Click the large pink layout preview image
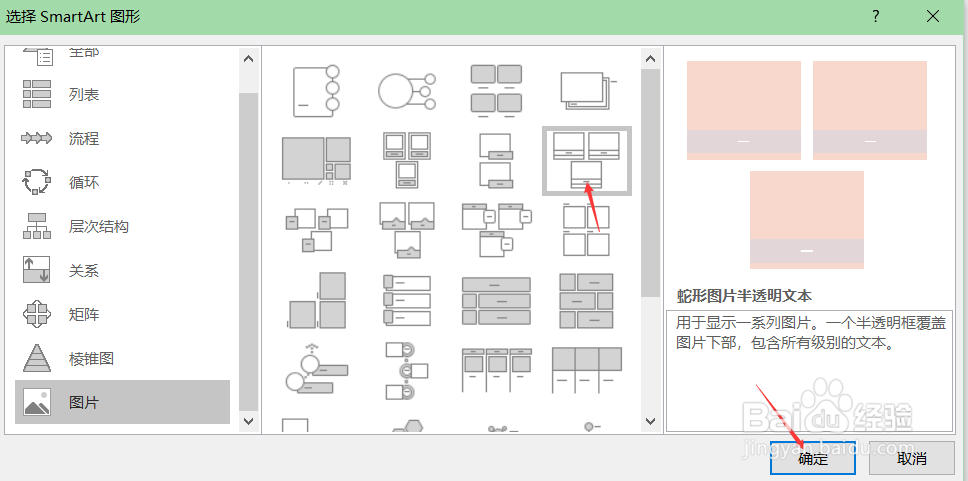 pyautogui.click(x=806, y=164)
